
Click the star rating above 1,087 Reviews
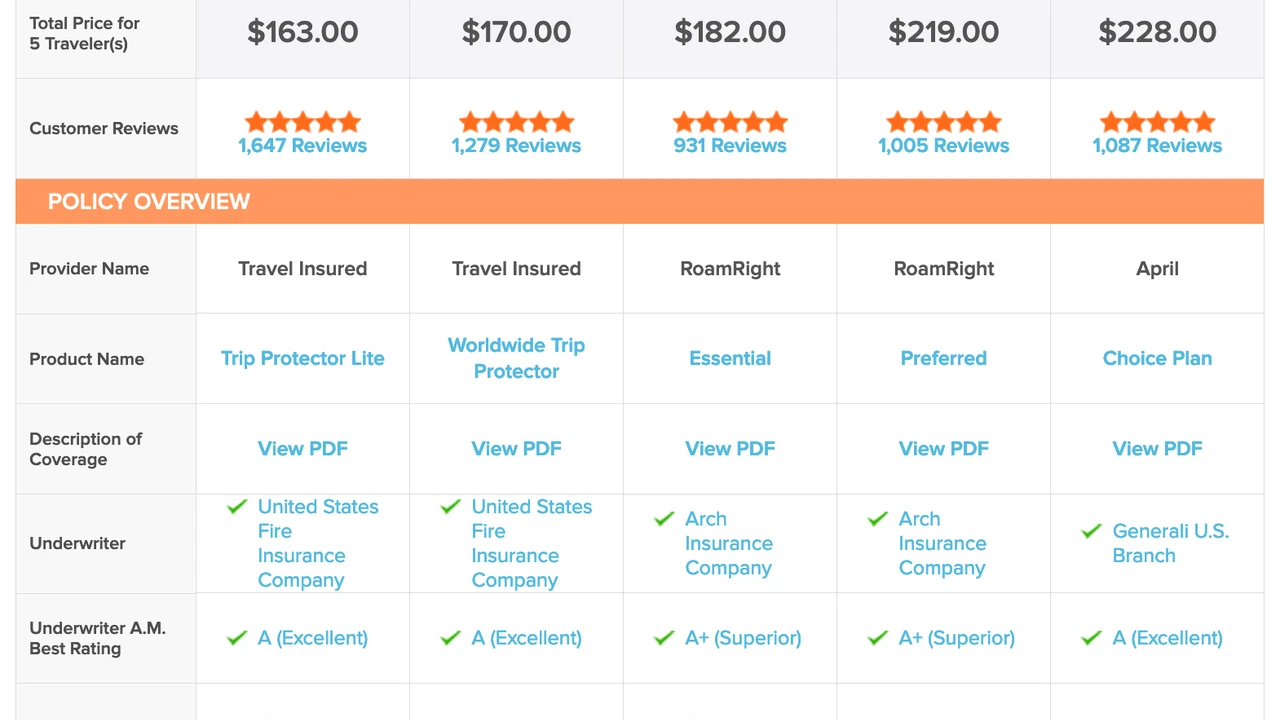pyautogui.click(x=1157, y=122)
